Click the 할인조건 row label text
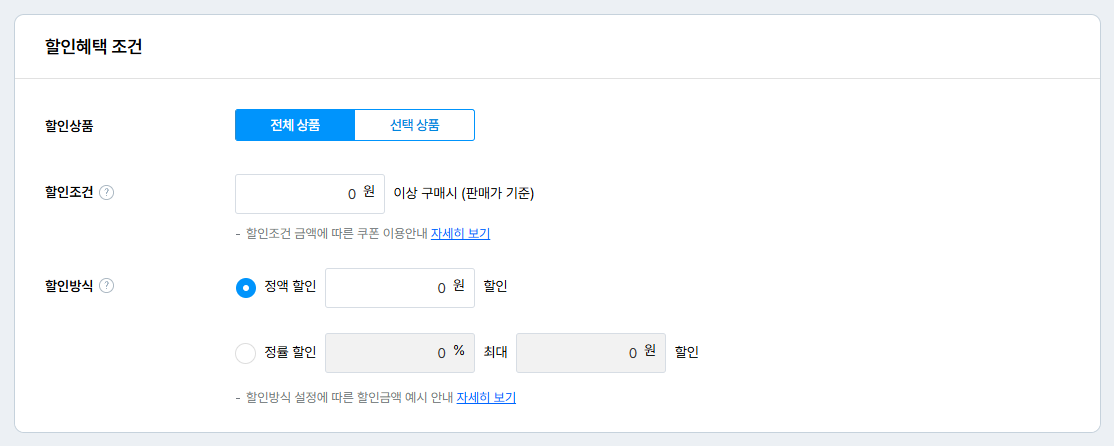 [69, 193]
